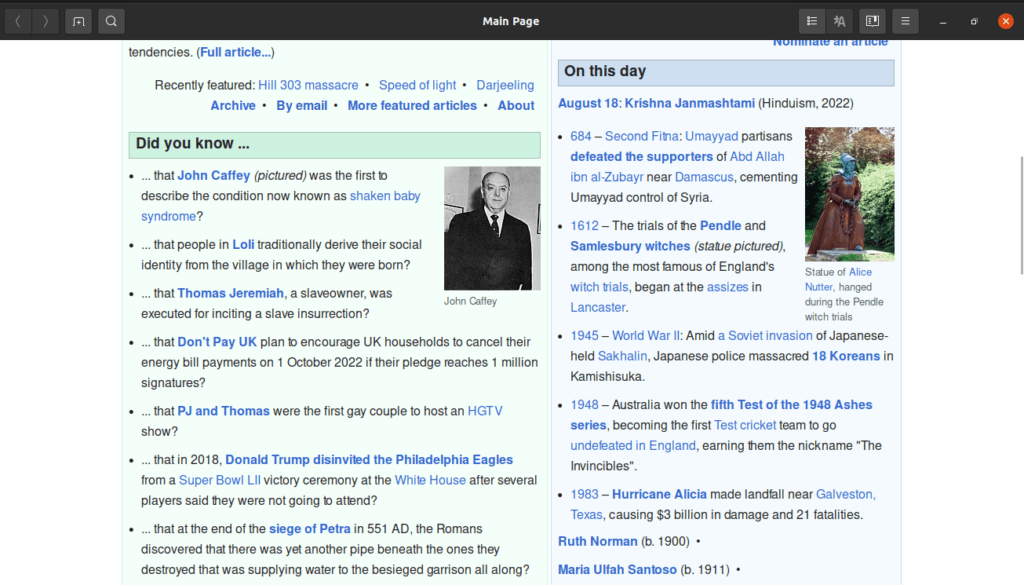The width and height of the screenshot is (1024, 585).
Task: Open the Maria Ulfah Santoso article
Action: click(x=617, y=570)
